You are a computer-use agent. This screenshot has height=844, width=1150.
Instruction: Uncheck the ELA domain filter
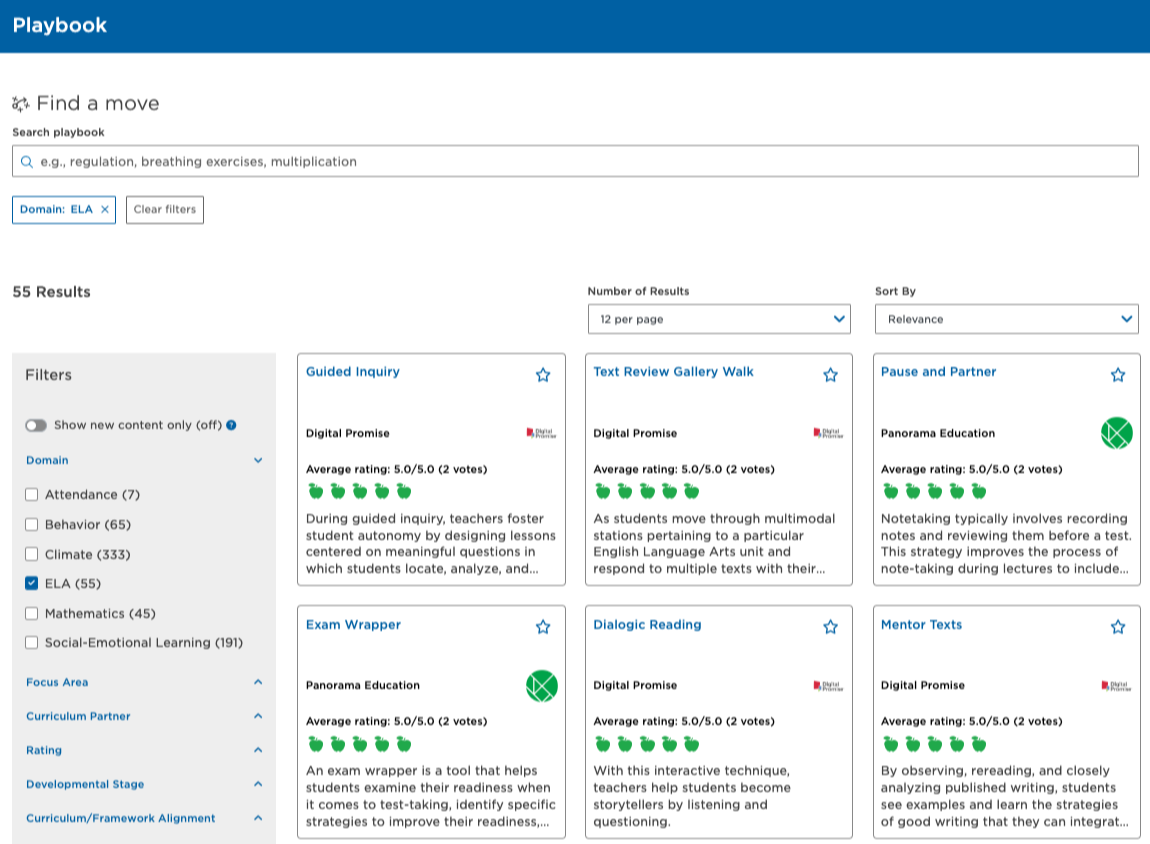[32, 584]
